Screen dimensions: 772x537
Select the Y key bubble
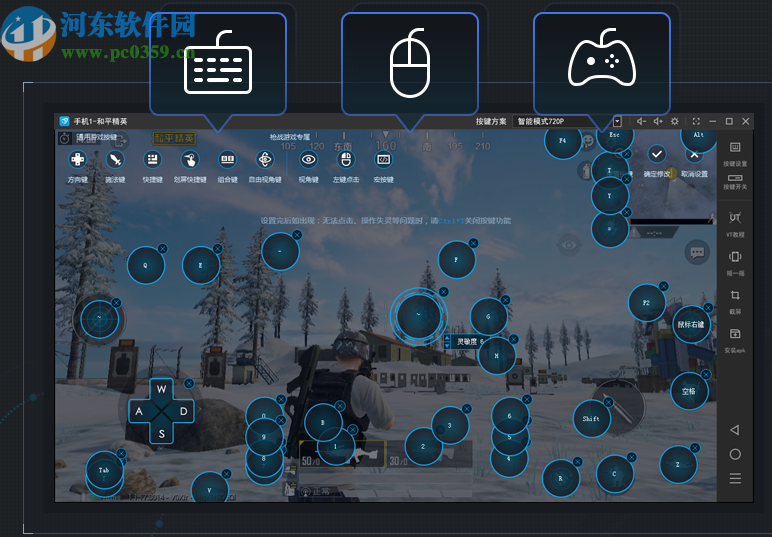point(610,195)
